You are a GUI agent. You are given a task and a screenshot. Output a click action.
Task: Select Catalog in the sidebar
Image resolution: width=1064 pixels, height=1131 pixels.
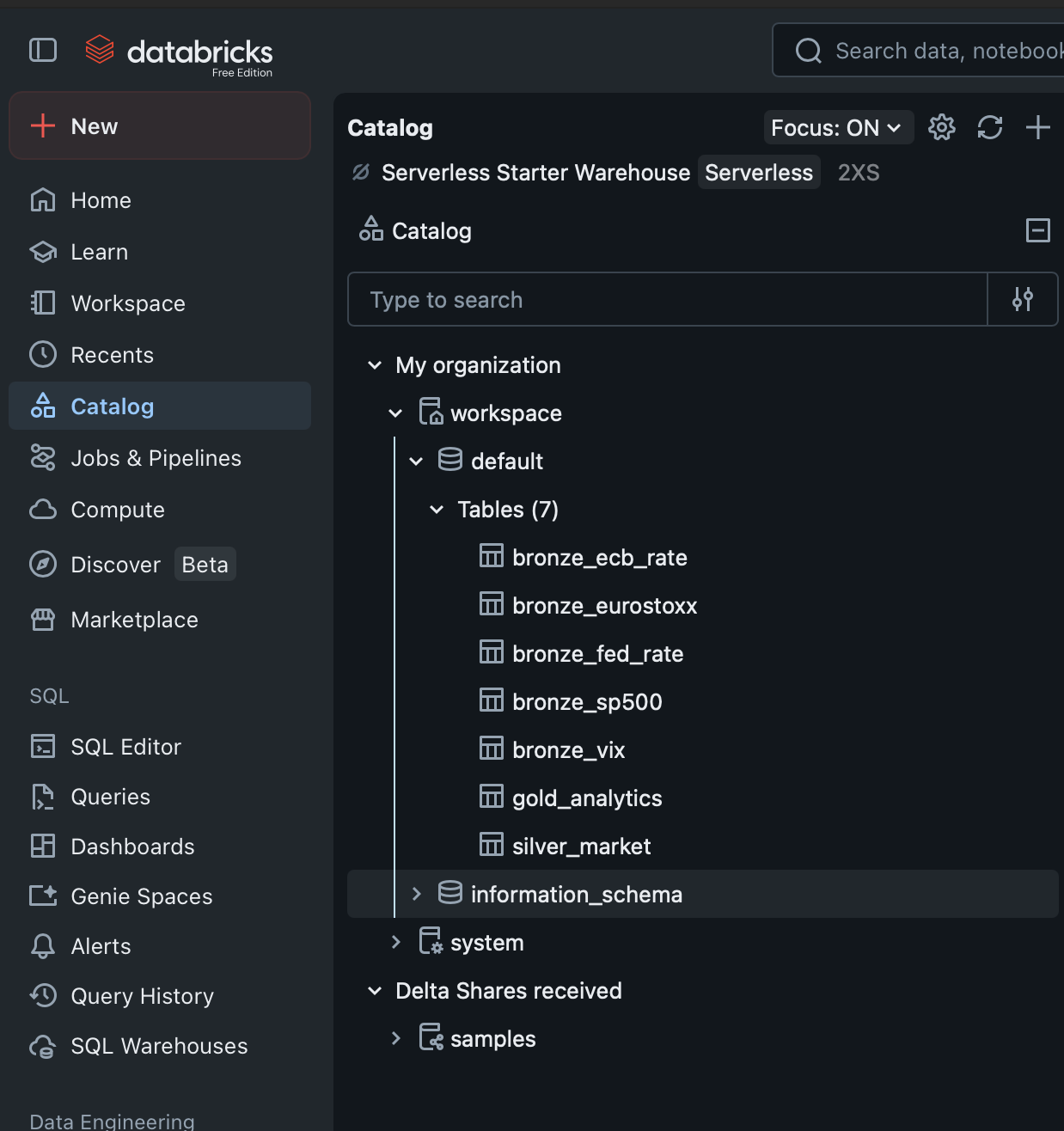pyautogui.click(x=160, y=407)
